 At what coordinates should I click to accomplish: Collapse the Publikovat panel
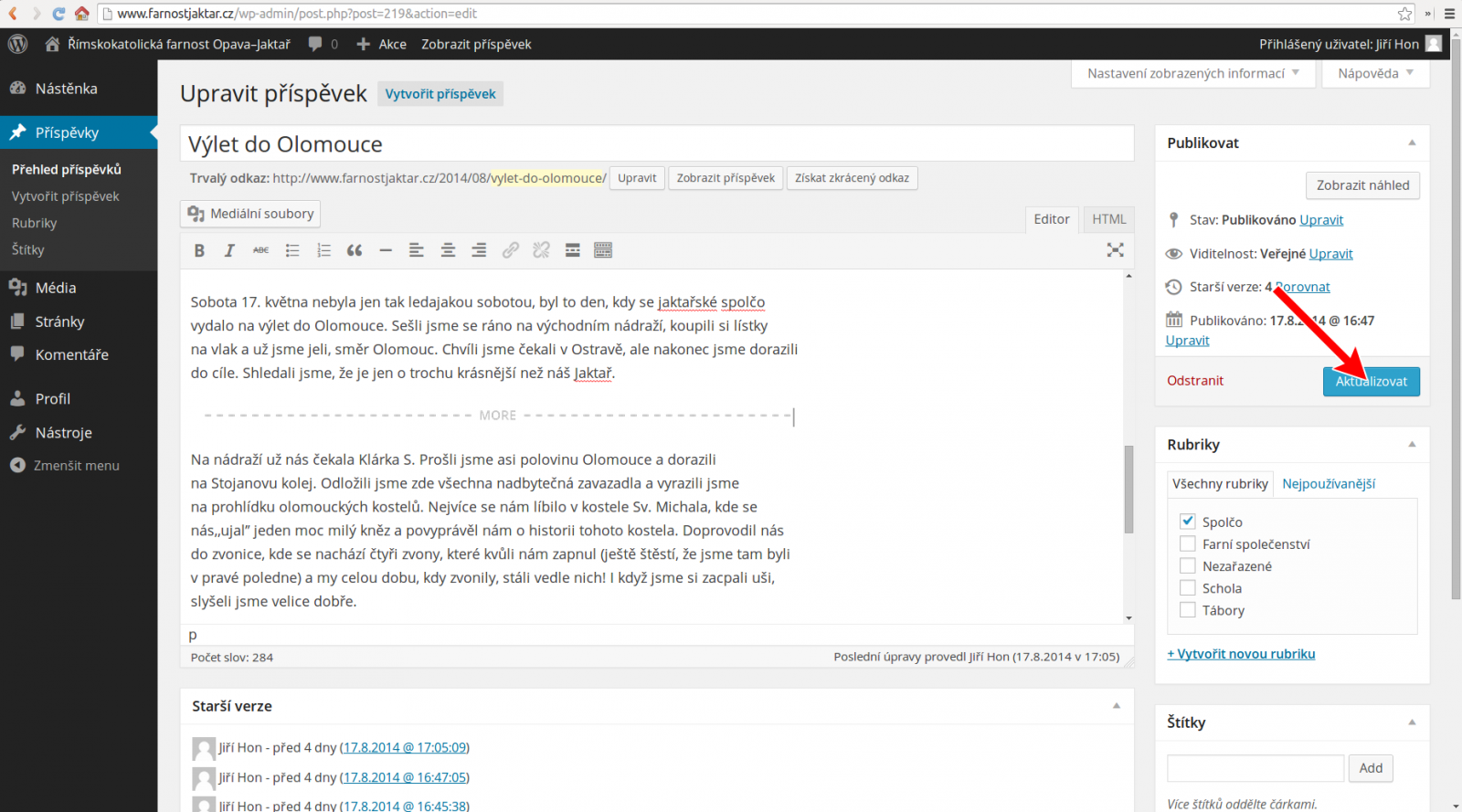point(1412,142)
